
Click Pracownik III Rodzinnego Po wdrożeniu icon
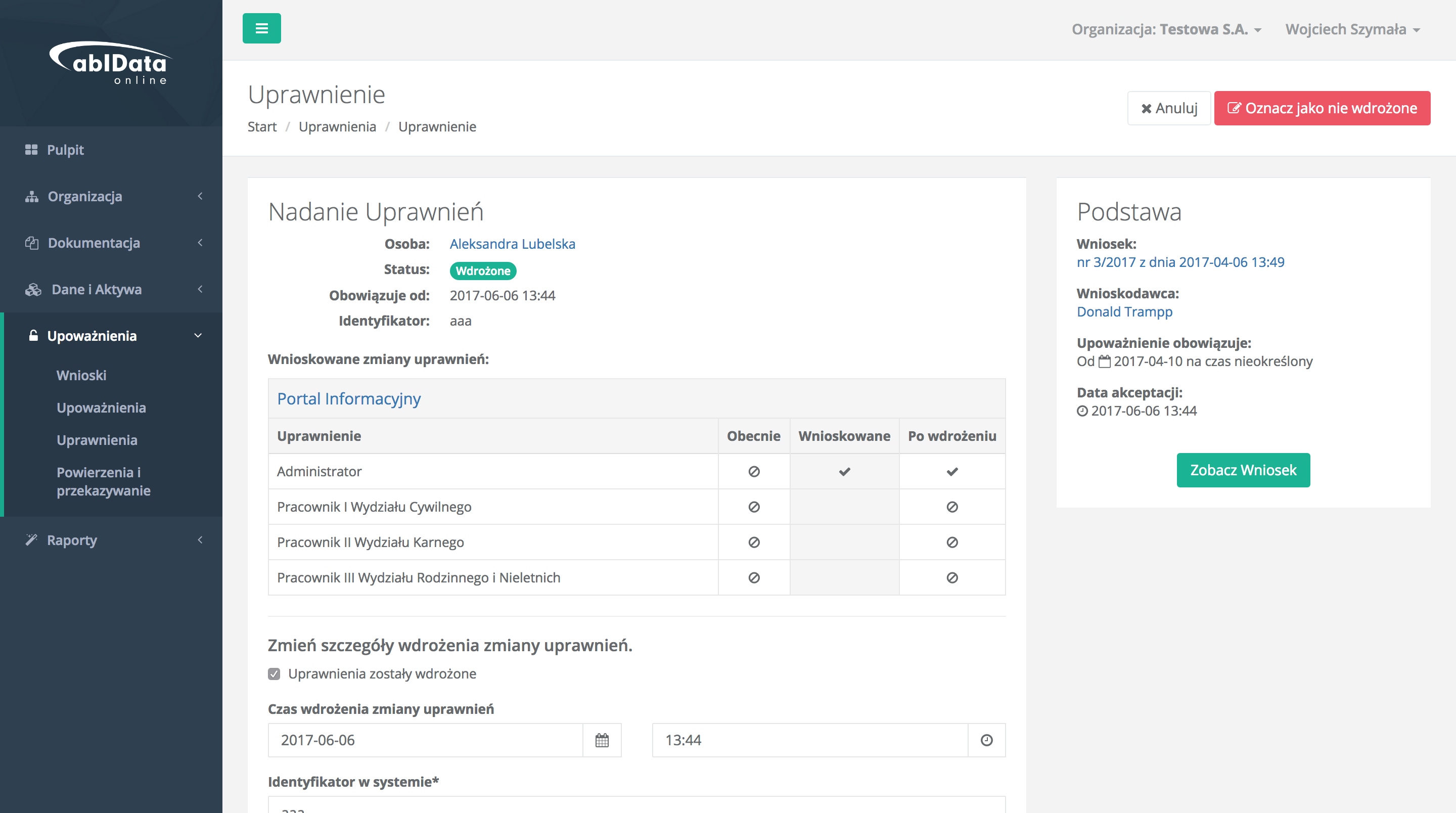(952, 578)
